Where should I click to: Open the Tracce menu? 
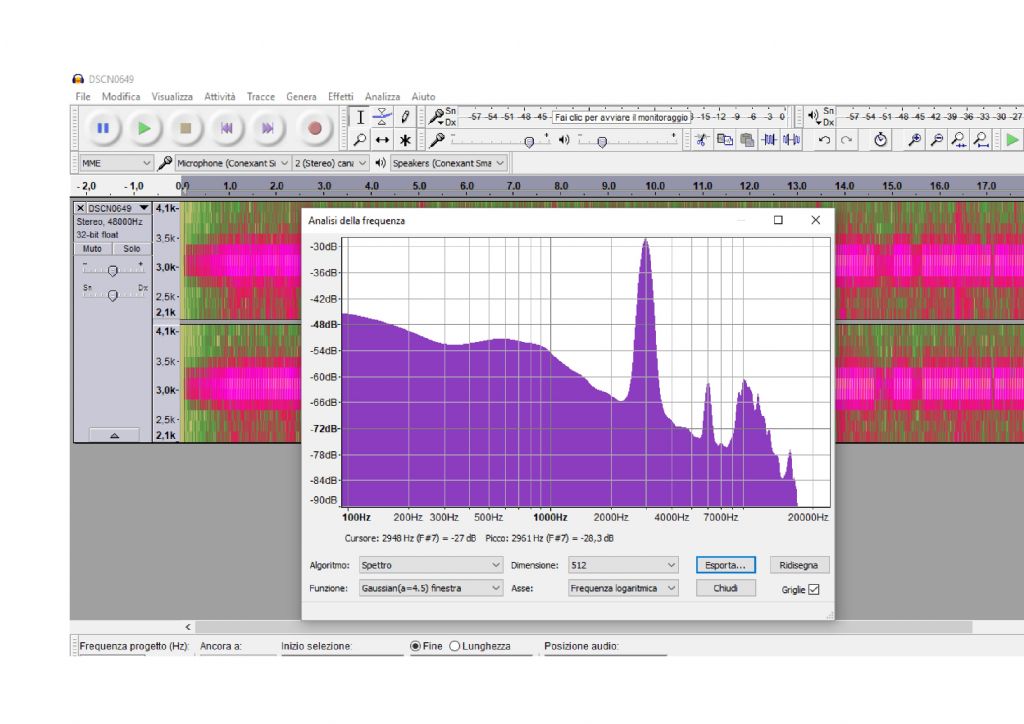tap(261, 97)
